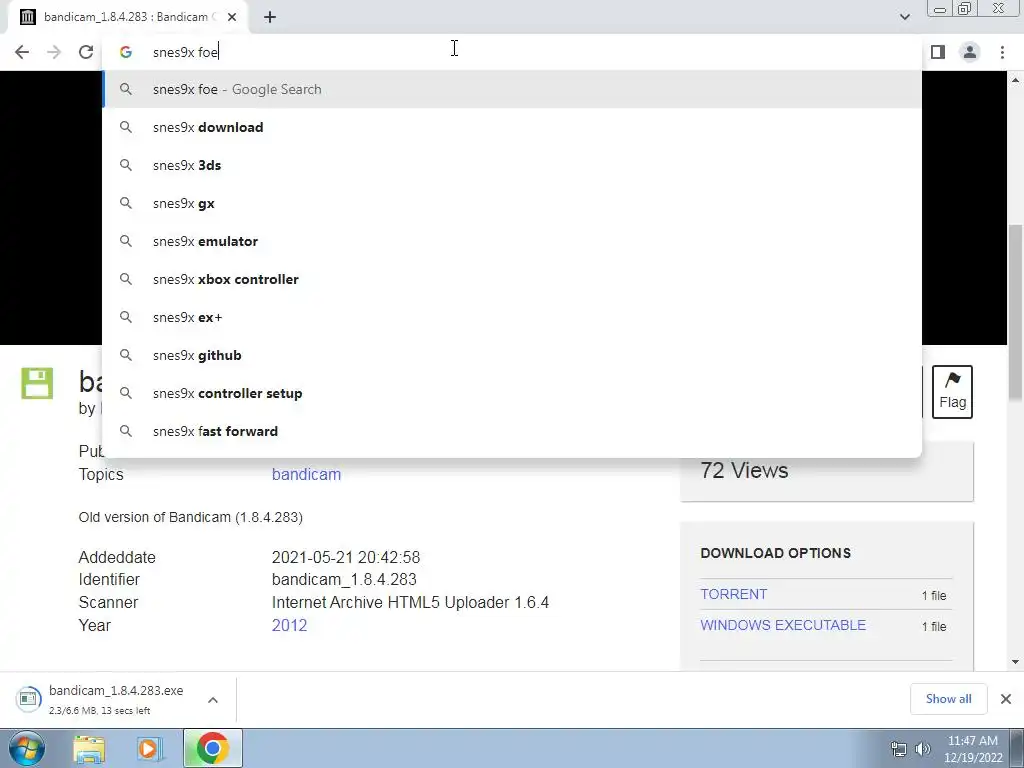Click the Google G icon in address bar
The width and height of the screenshot is (1024, 768).
125,52
